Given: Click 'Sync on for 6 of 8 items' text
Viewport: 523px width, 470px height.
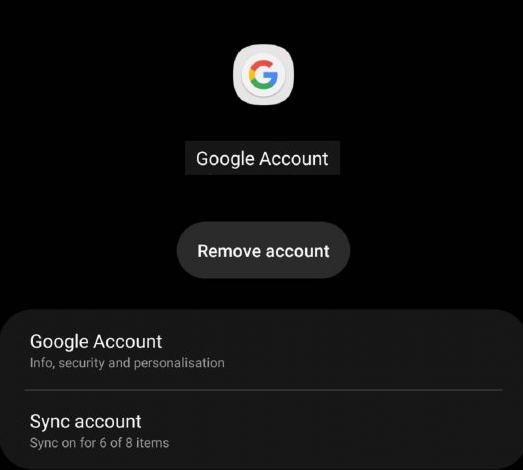Looking at the screenshot, I should pyautogui.click(x=99, y=443).
